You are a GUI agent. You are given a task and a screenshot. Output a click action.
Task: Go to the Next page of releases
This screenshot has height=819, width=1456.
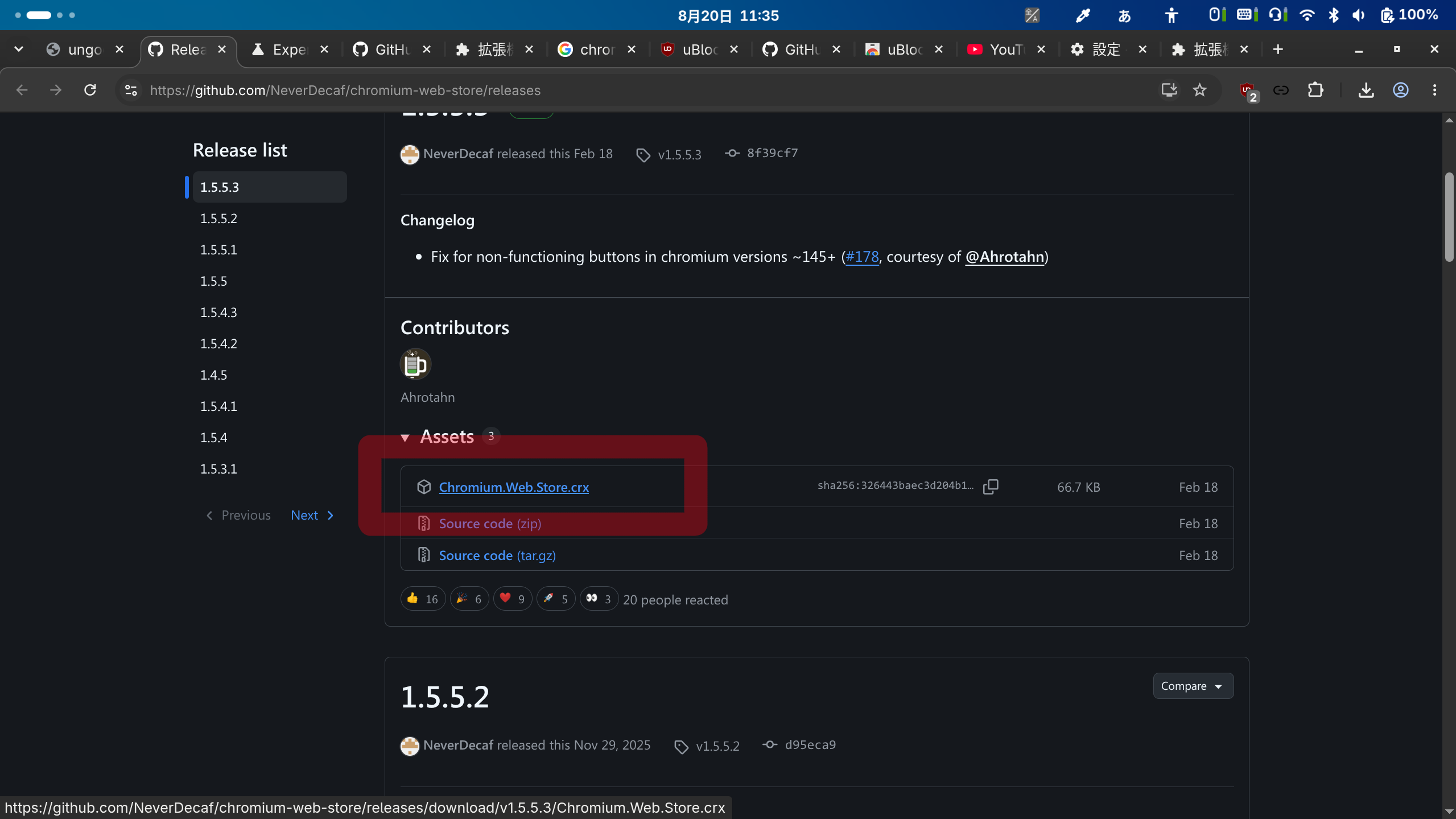(312, 515)
